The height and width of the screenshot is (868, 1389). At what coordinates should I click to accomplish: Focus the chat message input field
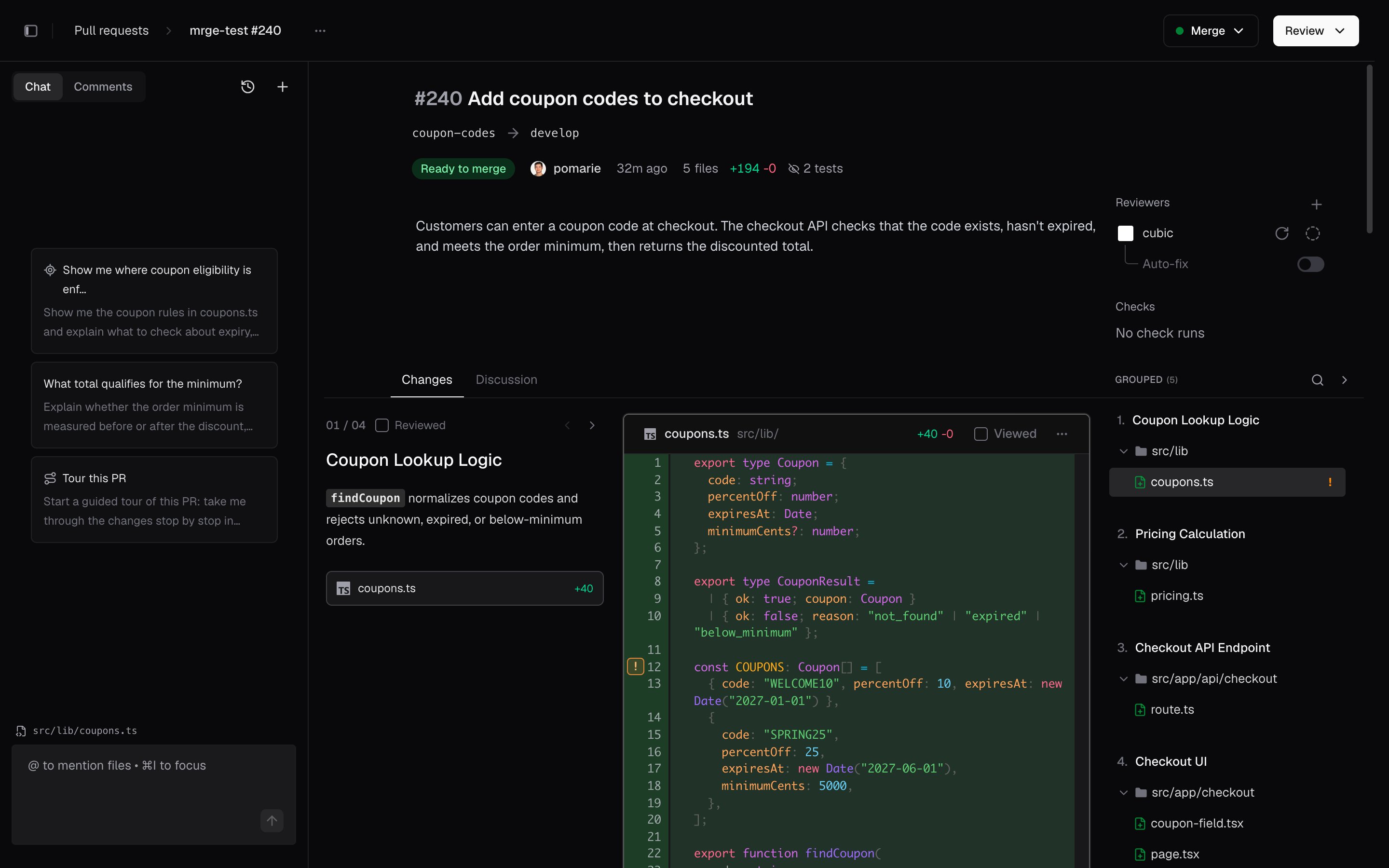pyautogui.click(x=154, y=795)
